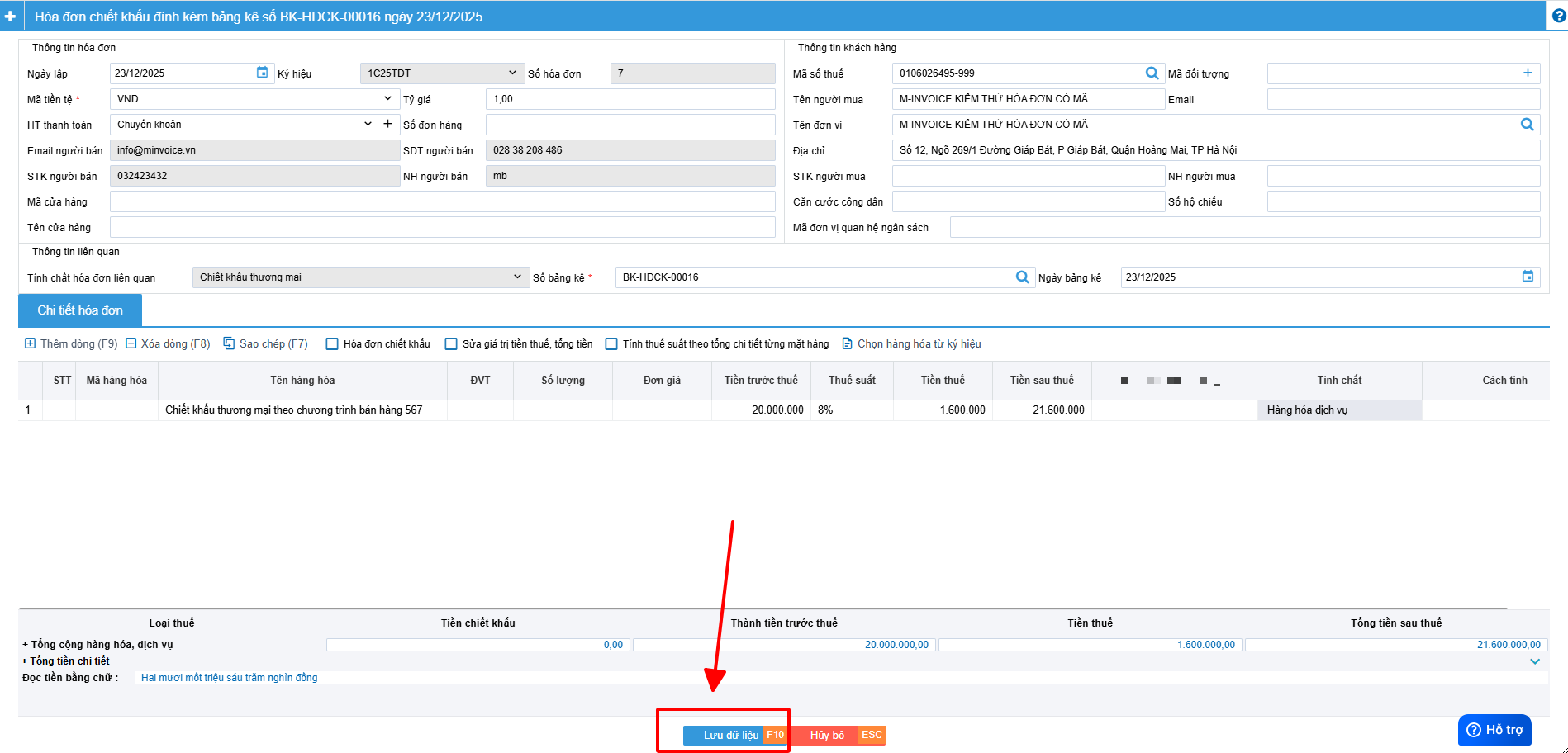The width and height of the screenshot is (1568, 753).
Task: Click the Hủy bỏ cancel button
Action: click(827, 735)
